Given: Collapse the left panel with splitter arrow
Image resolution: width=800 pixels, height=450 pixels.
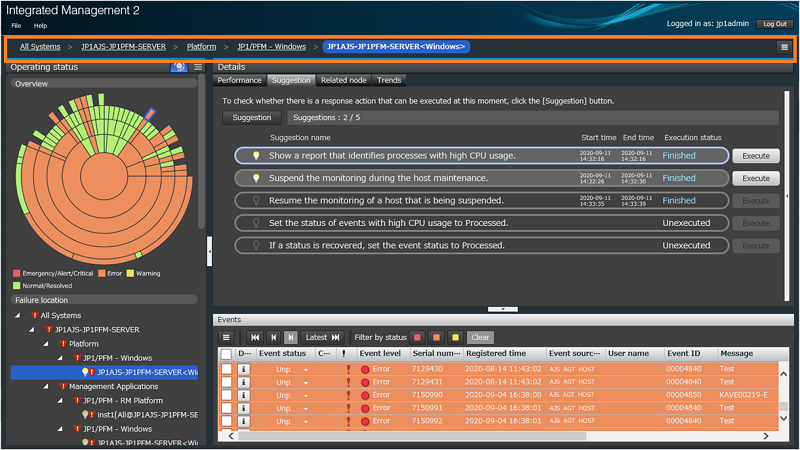Looking at the screenshot, I should pyautogui.click(x=209, y=252).
